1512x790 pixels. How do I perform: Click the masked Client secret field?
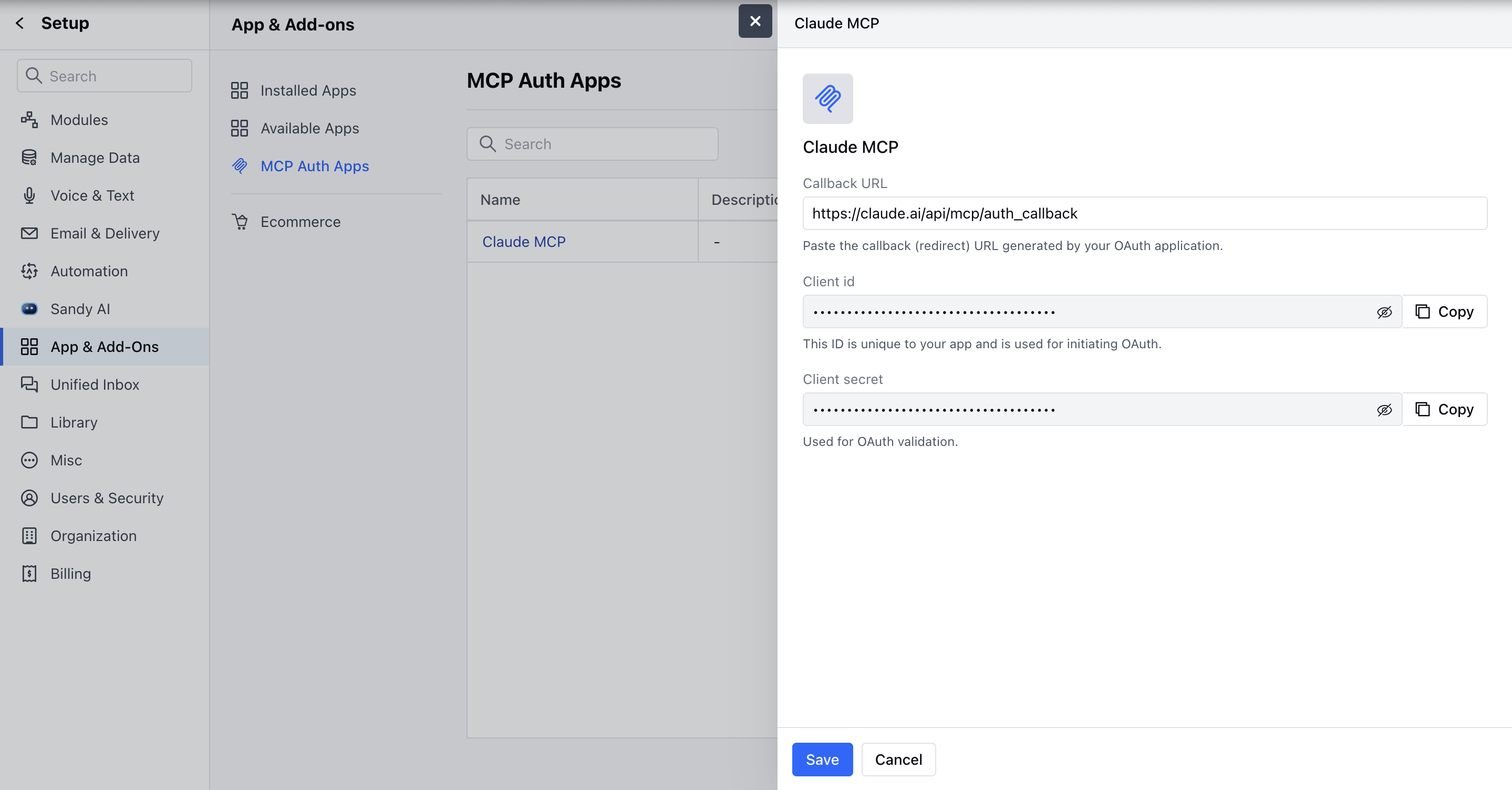[x=1102, y=409]
